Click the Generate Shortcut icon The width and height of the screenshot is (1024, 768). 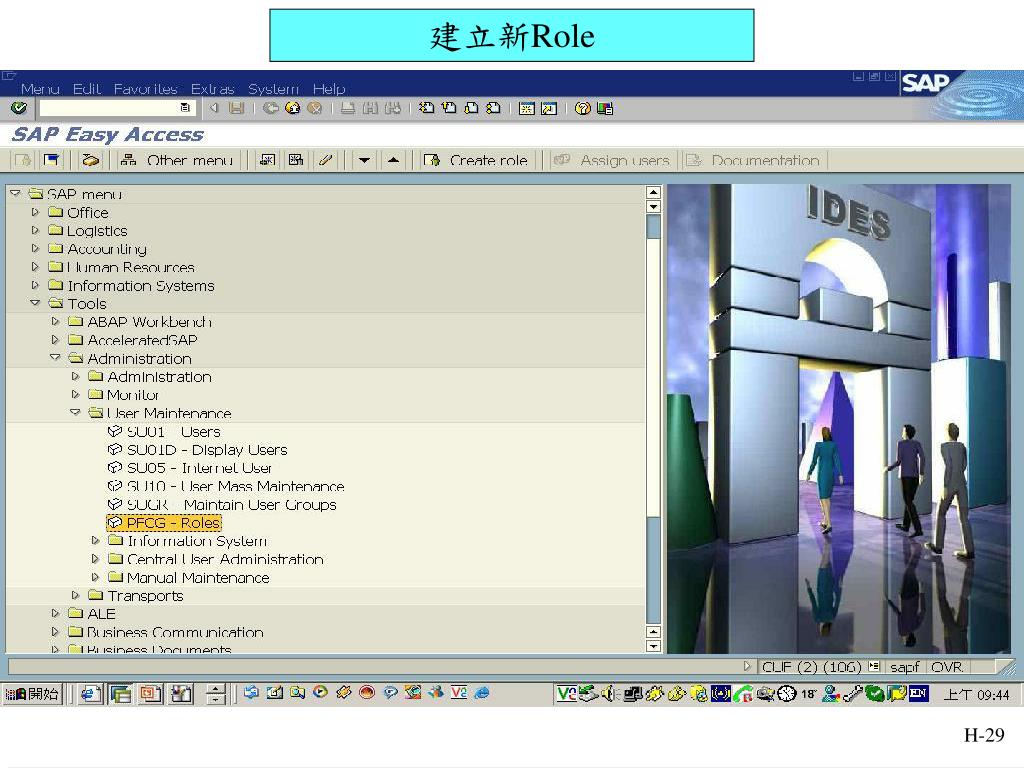click(x=549, y=108)
